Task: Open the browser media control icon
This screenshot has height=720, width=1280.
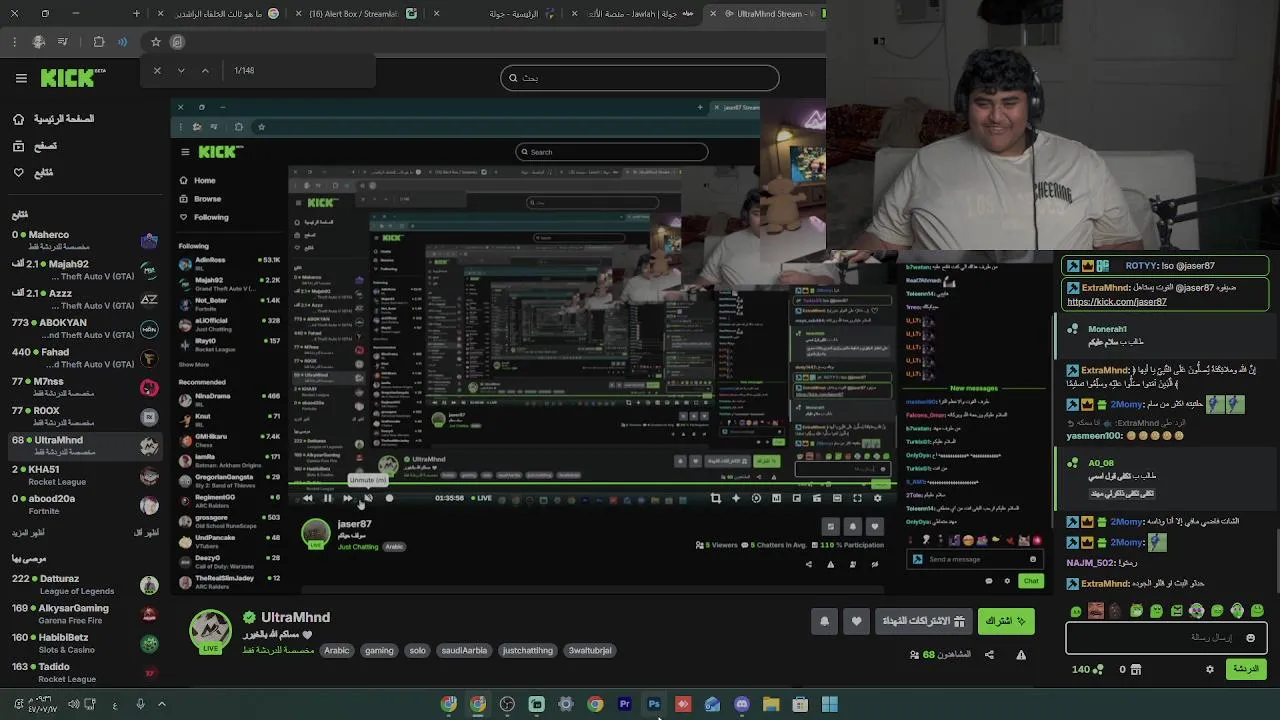Action: (63, 42)
